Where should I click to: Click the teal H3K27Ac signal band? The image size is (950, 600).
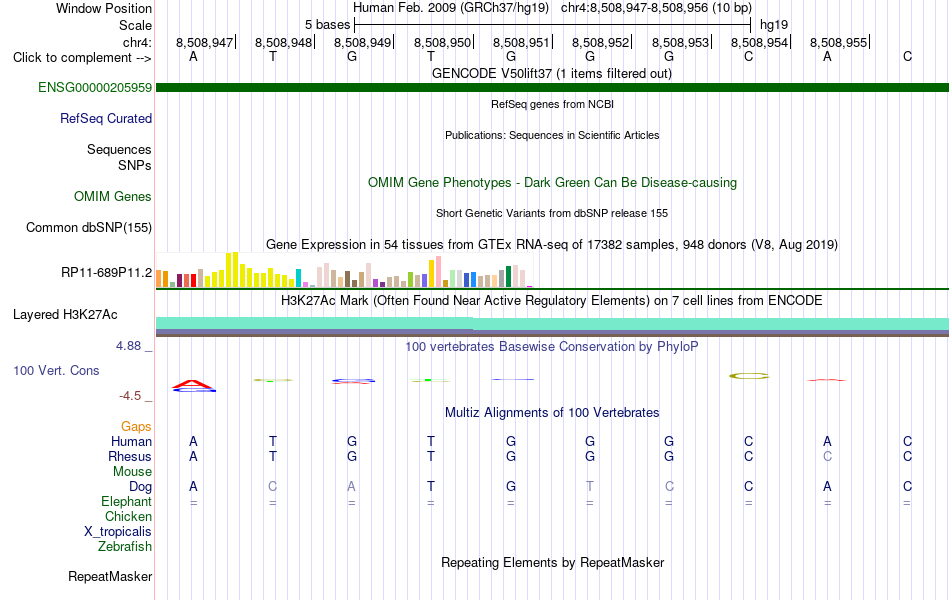tap(553, 324)
